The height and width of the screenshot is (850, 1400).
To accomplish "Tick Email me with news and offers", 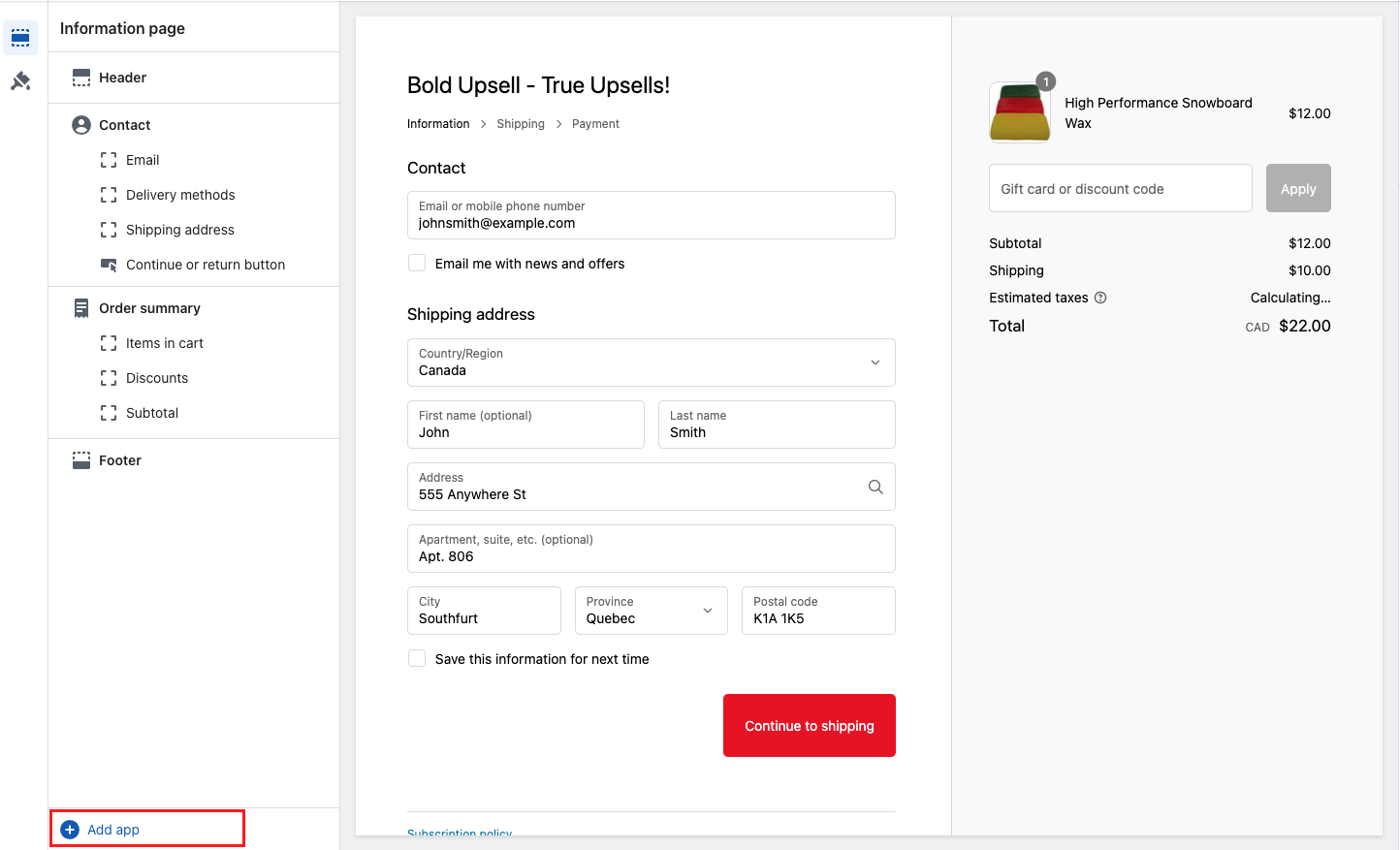I will click(417, 263).
